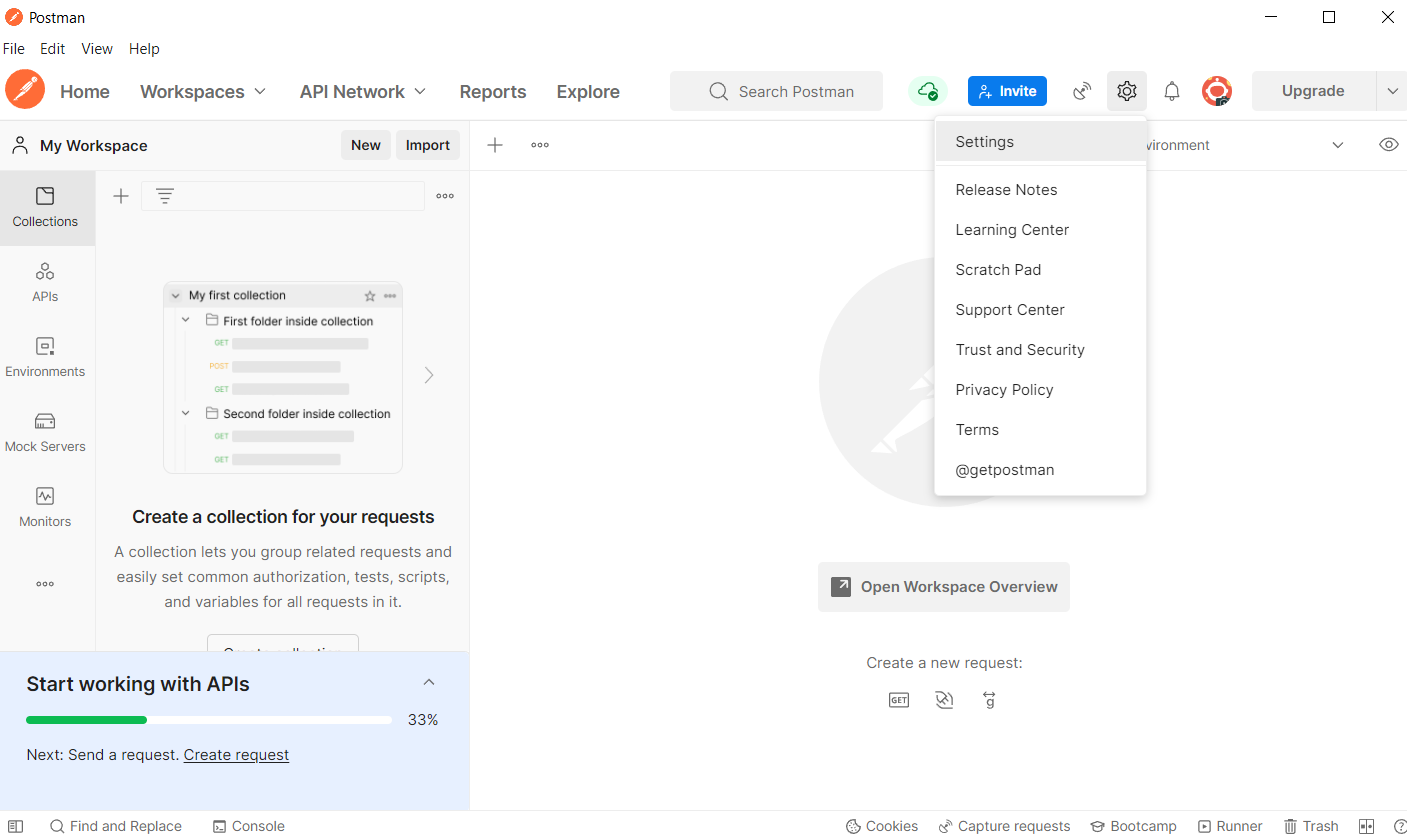The height and width of the screenshot is (834, 1407).
Task: Select Privacy Policy menu entry
Action: click(1040, 390)
